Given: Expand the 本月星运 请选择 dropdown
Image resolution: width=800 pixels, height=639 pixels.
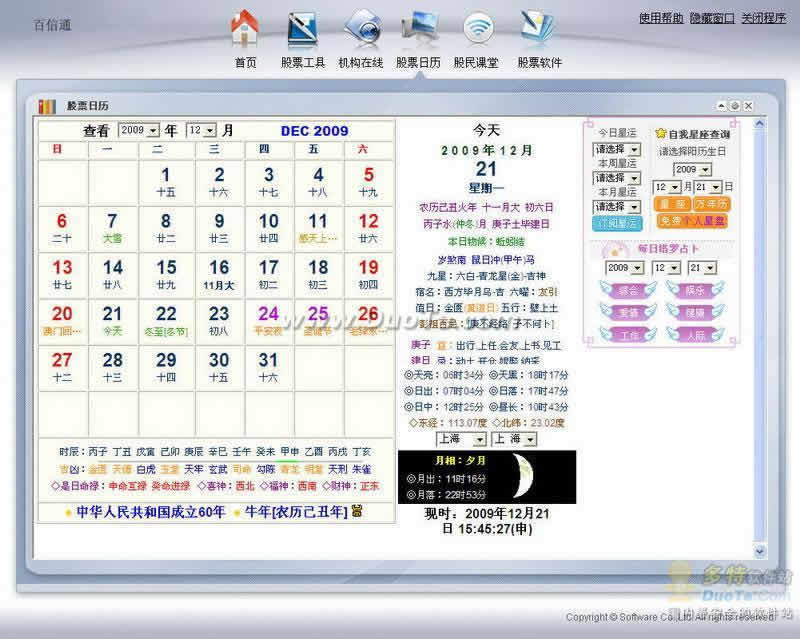Looking at the screenshot, I should (616, 206).
